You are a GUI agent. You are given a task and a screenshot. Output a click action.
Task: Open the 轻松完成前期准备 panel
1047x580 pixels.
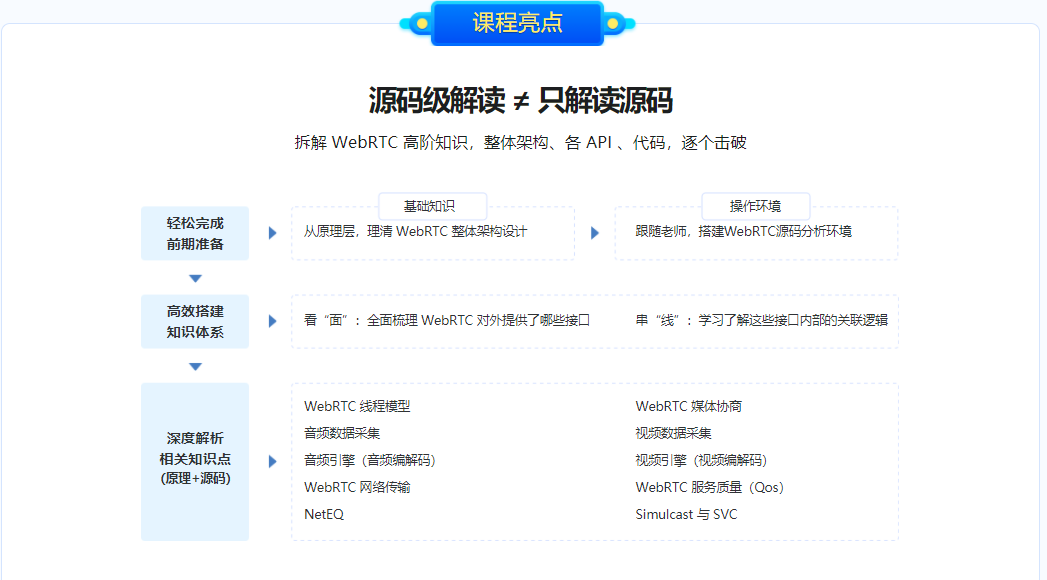pos(195,232)
